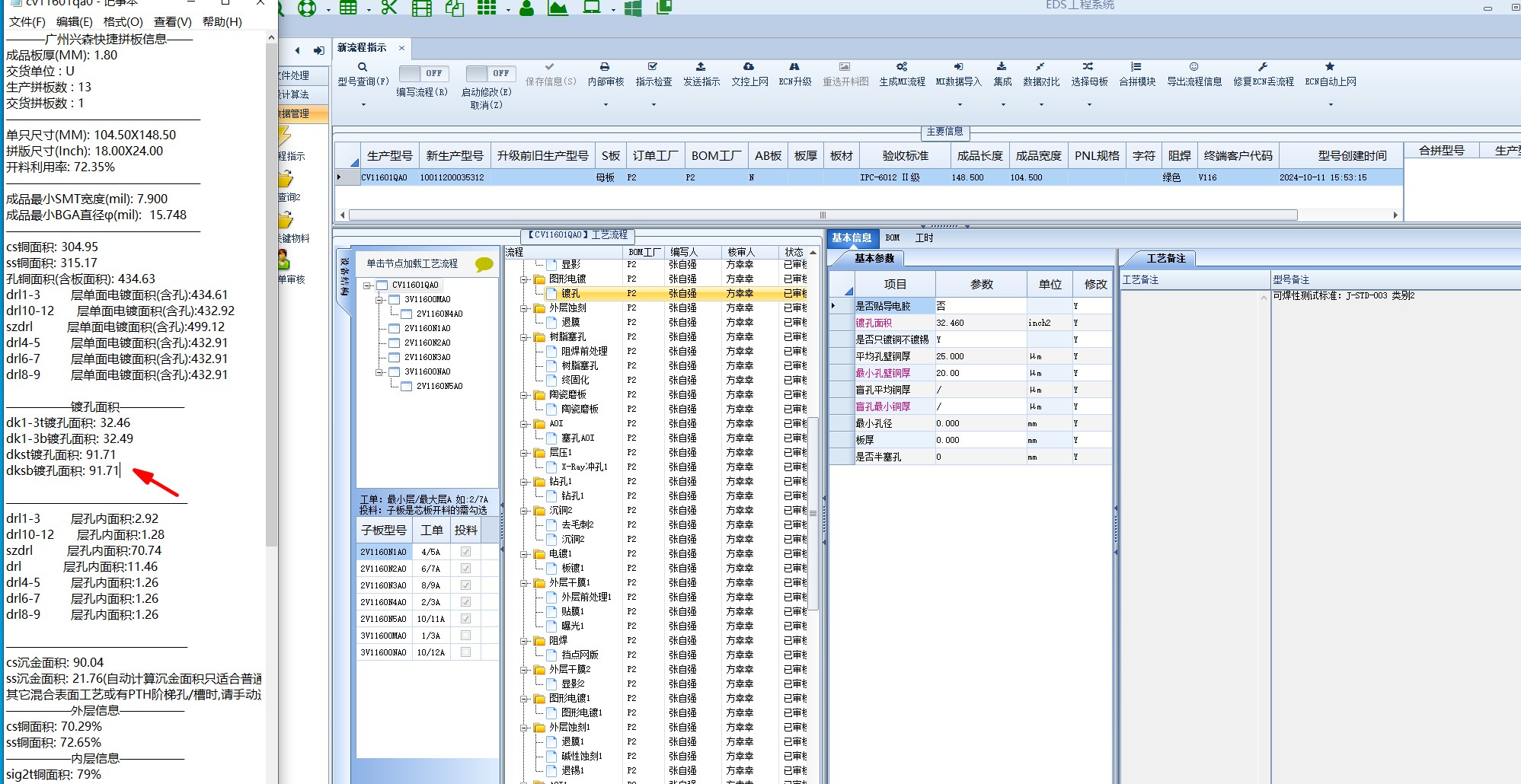1521x784 pixels.
Task: Toggle the 启动修改(E) OFF switch
Action: tap(490, 73)
